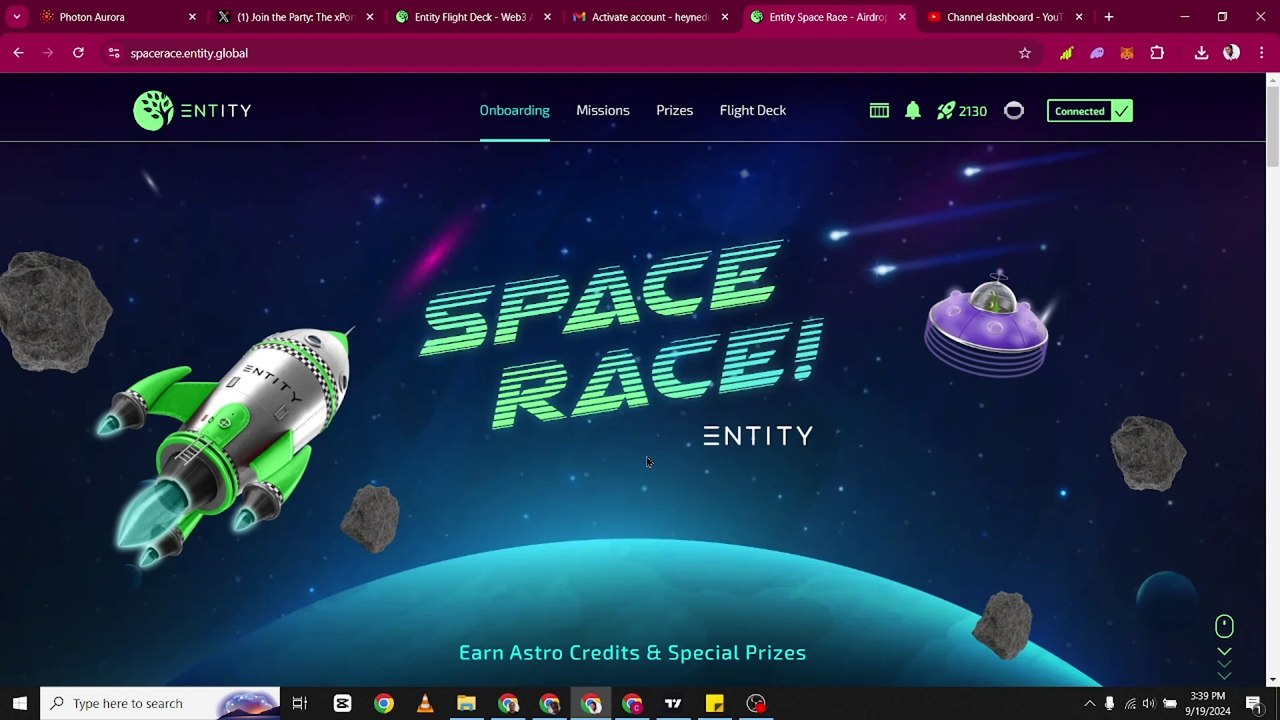Open Chrome three-dot menu
Image resolution: width=1280 pixels, height=720 pixels.
[x=1261, y=53]
